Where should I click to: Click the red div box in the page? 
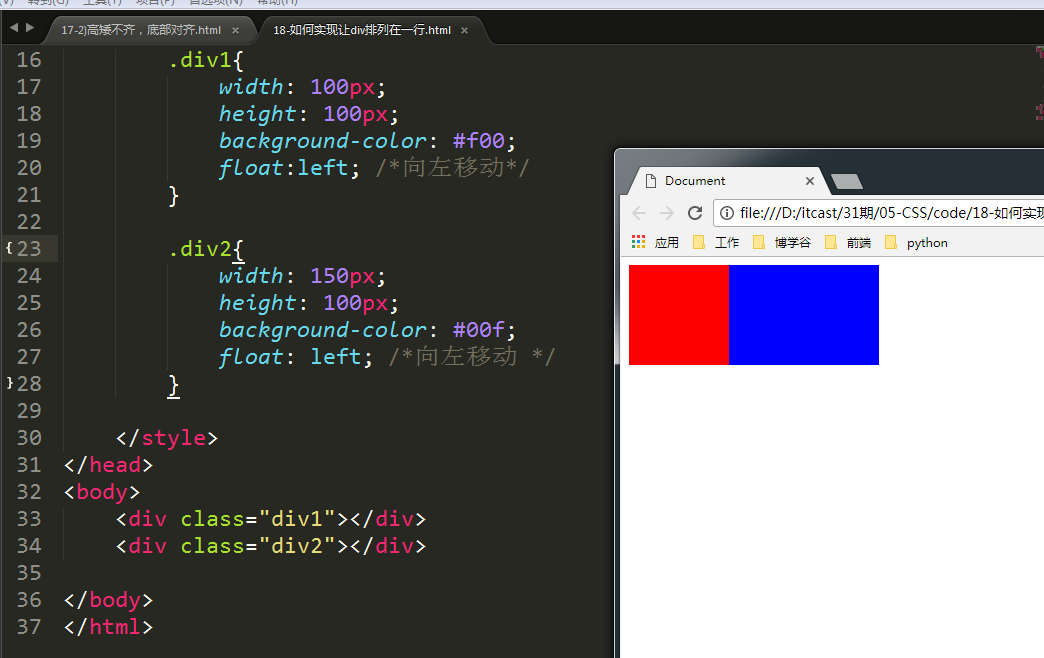tap(678, 314)
